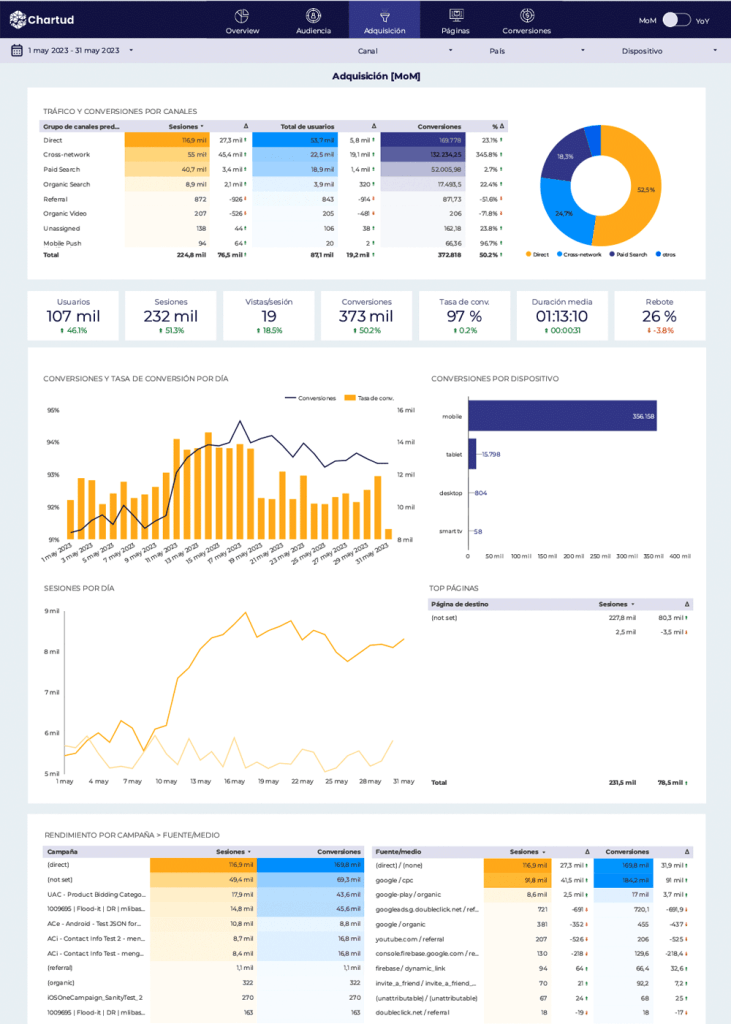This screenshot has height=1024, width=731.
Task: Click the 'Duración media' 01:13:10 scorecard
Action: pyautogui.click(x=562, y=316)
